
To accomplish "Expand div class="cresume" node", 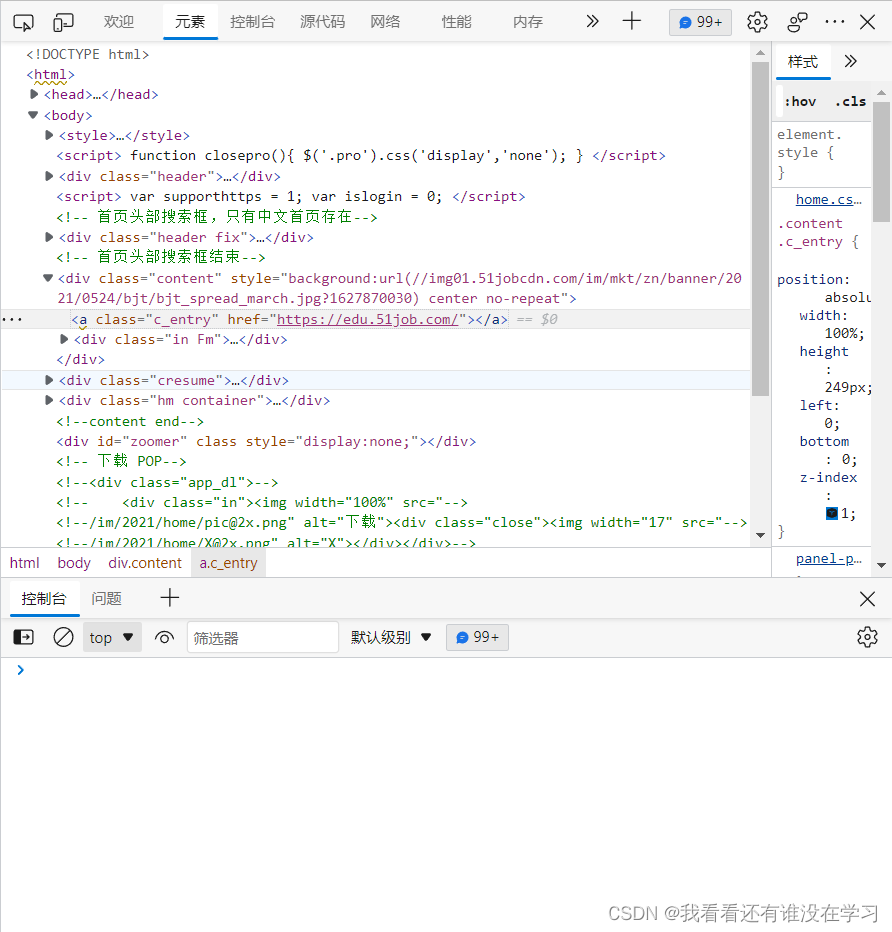I will [50, 380].
